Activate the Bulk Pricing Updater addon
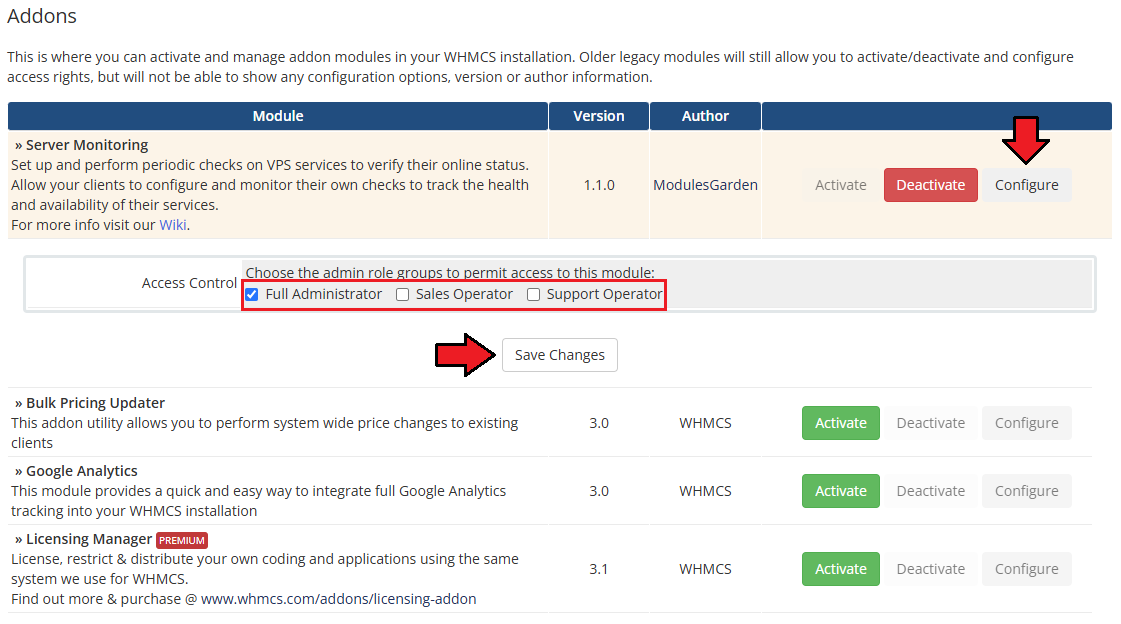1121x624 pixels. click(841, 423)
